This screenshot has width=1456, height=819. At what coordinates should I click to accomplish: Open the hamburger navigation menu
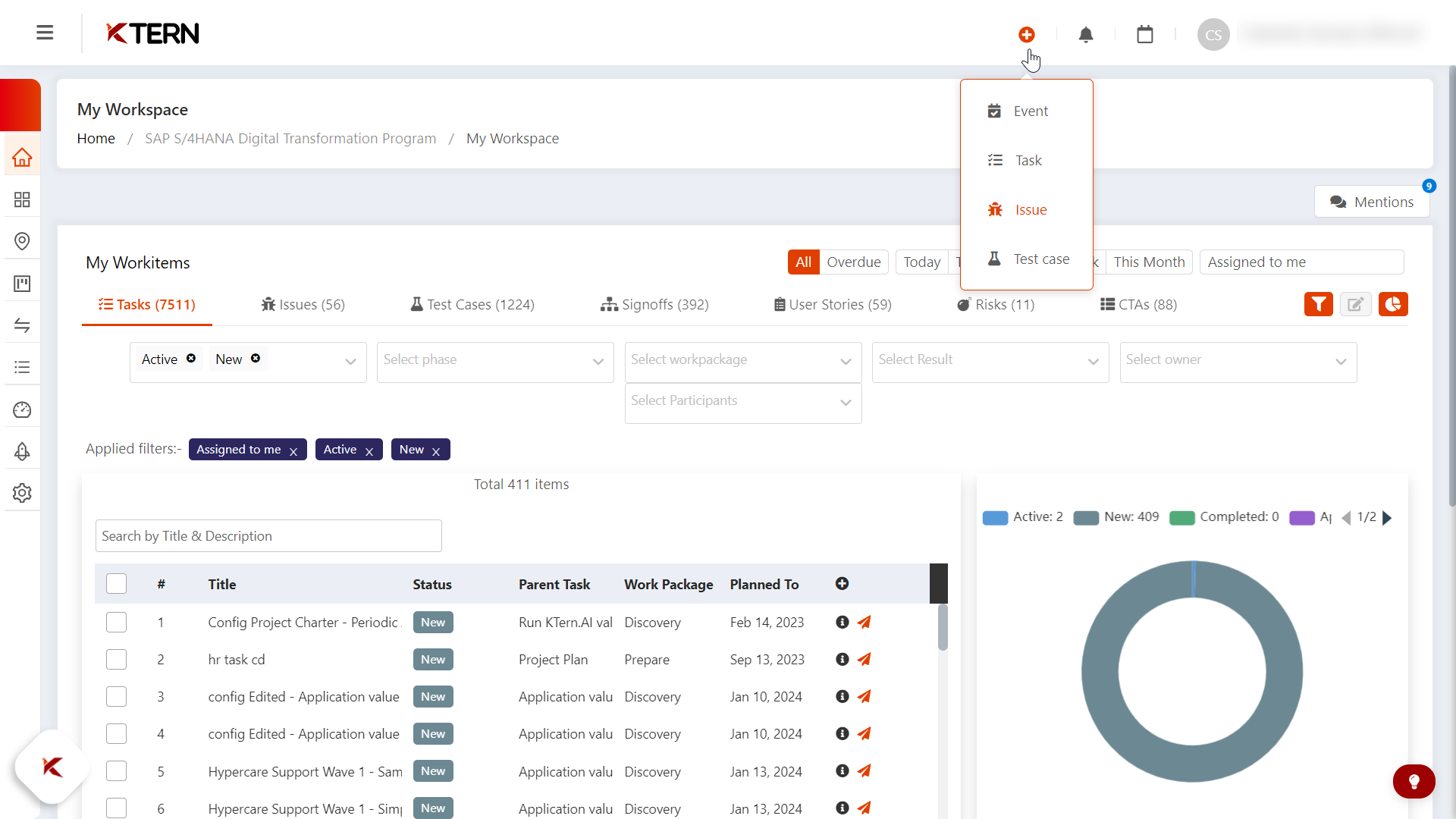pos(45,33)
